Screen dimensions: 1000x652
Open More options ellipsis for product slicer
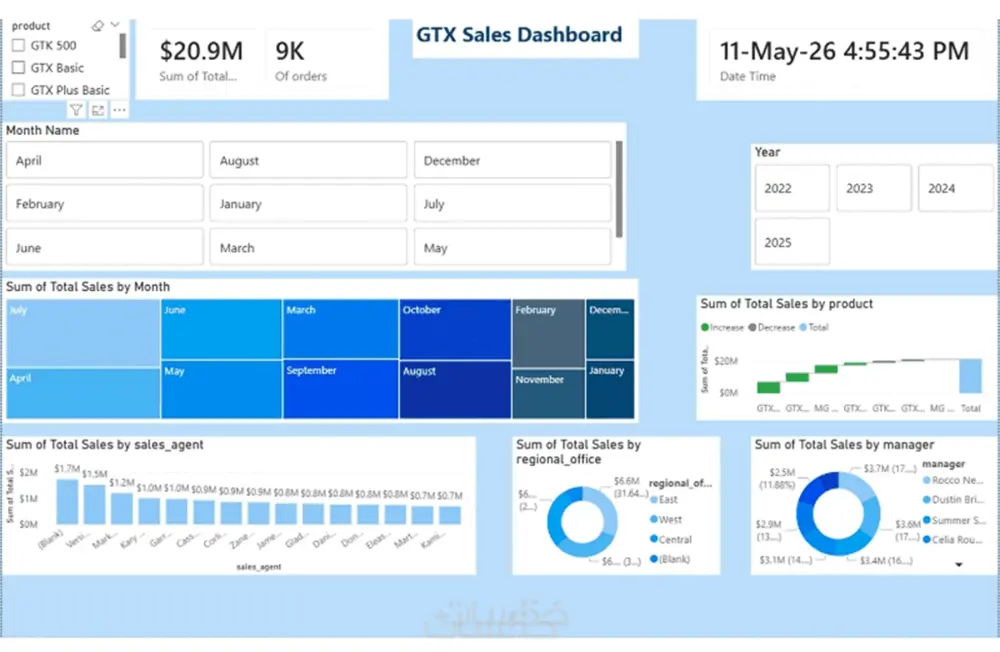(119, 110)
